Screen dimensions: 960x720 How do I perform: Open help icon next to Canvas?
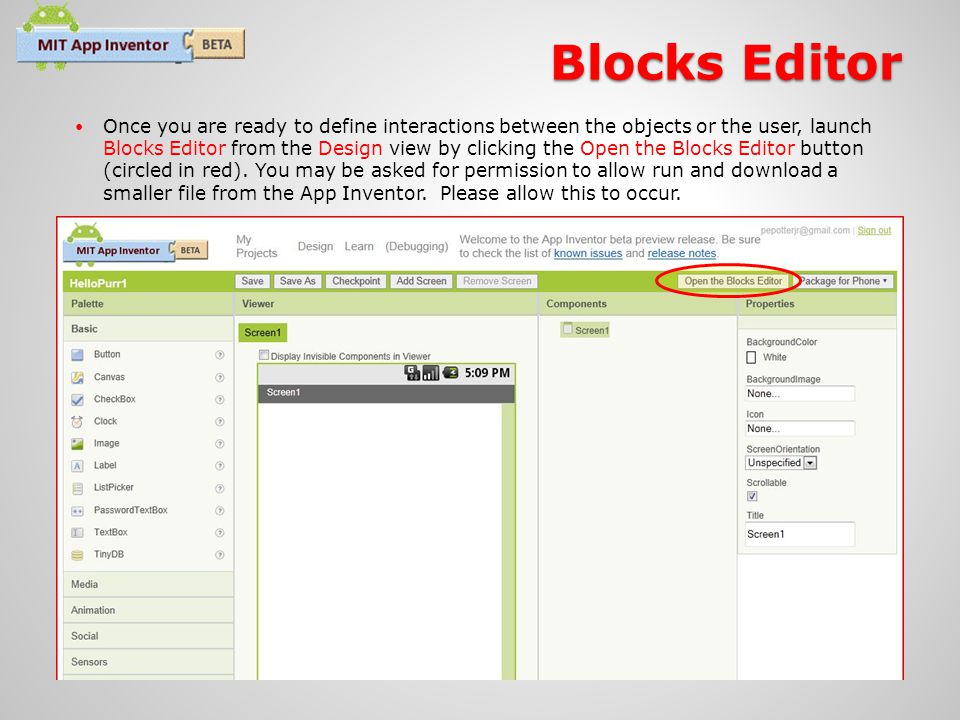(x=220, y=378)
